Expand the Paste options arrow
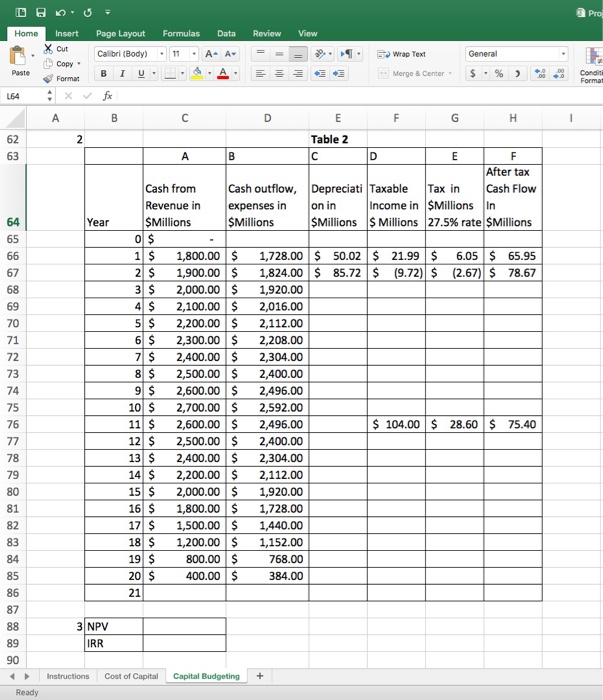 pos(33,56)
